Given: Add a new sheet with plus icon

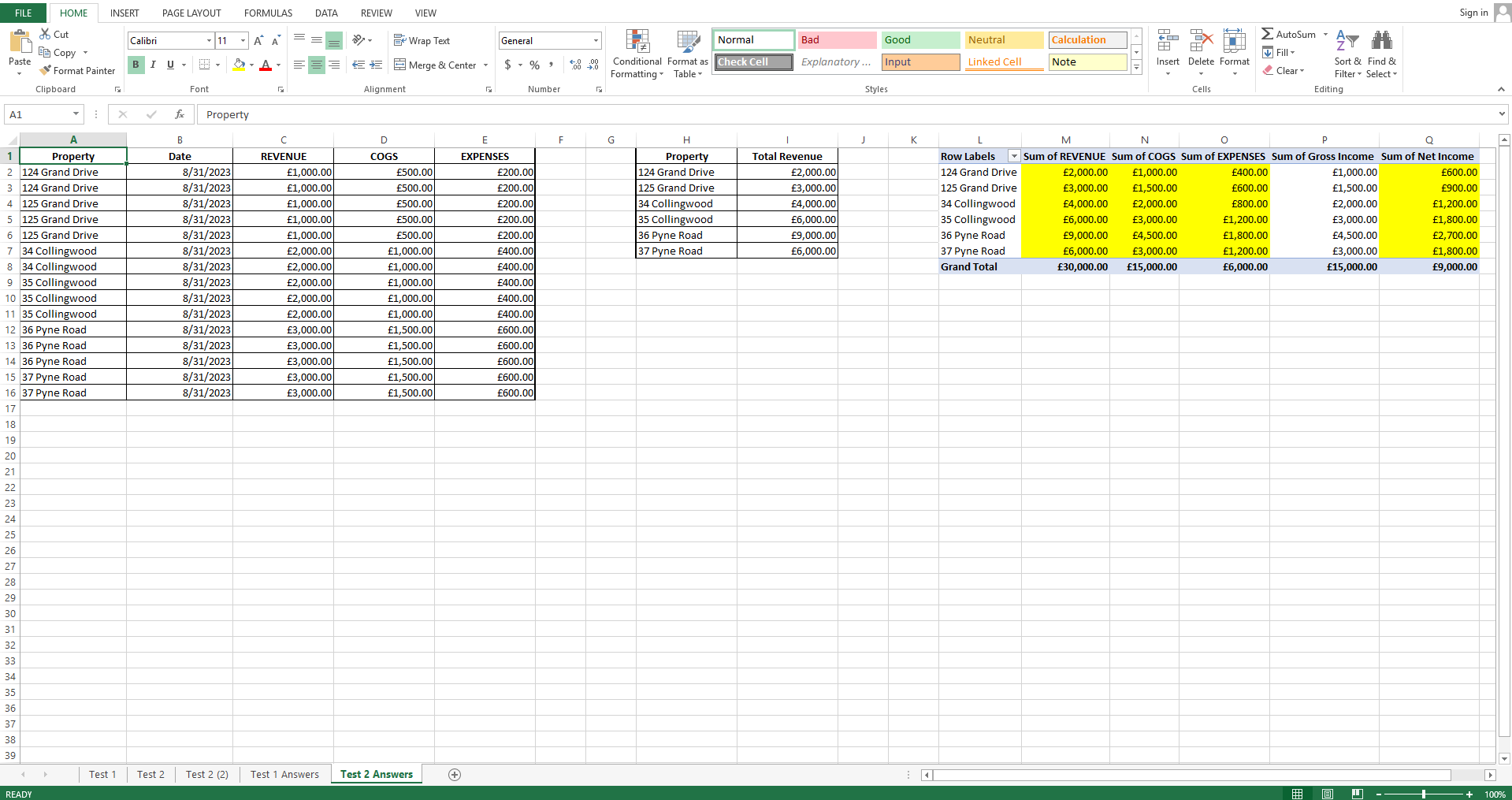Looking at the screenshot, I should 455,775.
